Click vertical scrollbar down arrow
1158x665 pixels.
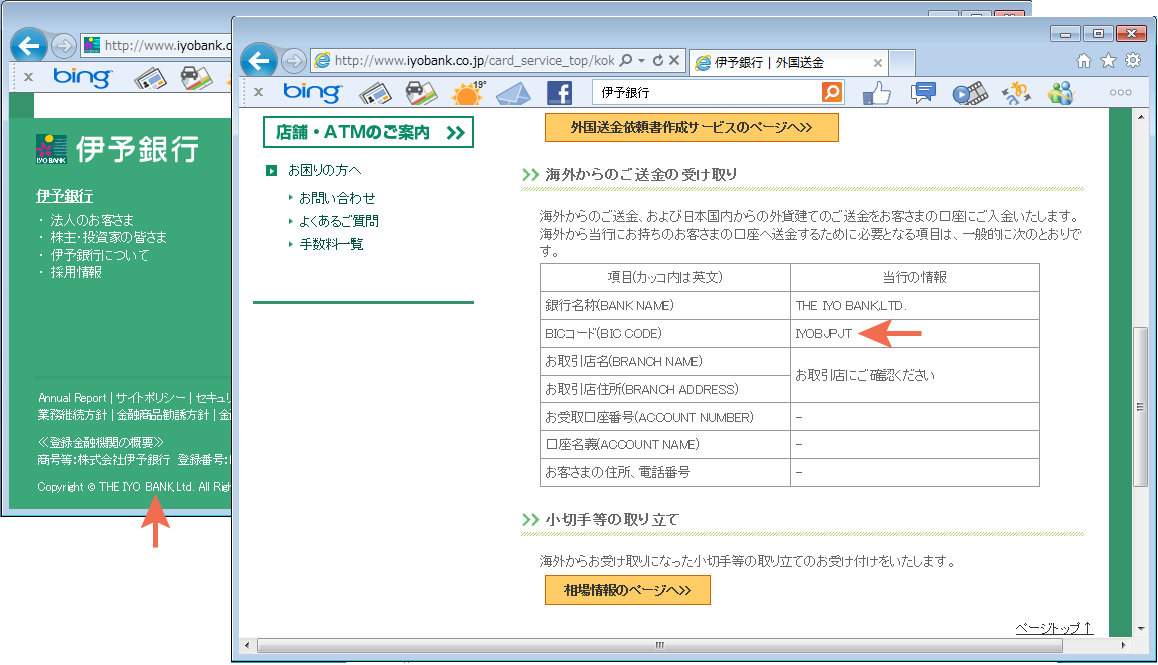click(1140, 629)
